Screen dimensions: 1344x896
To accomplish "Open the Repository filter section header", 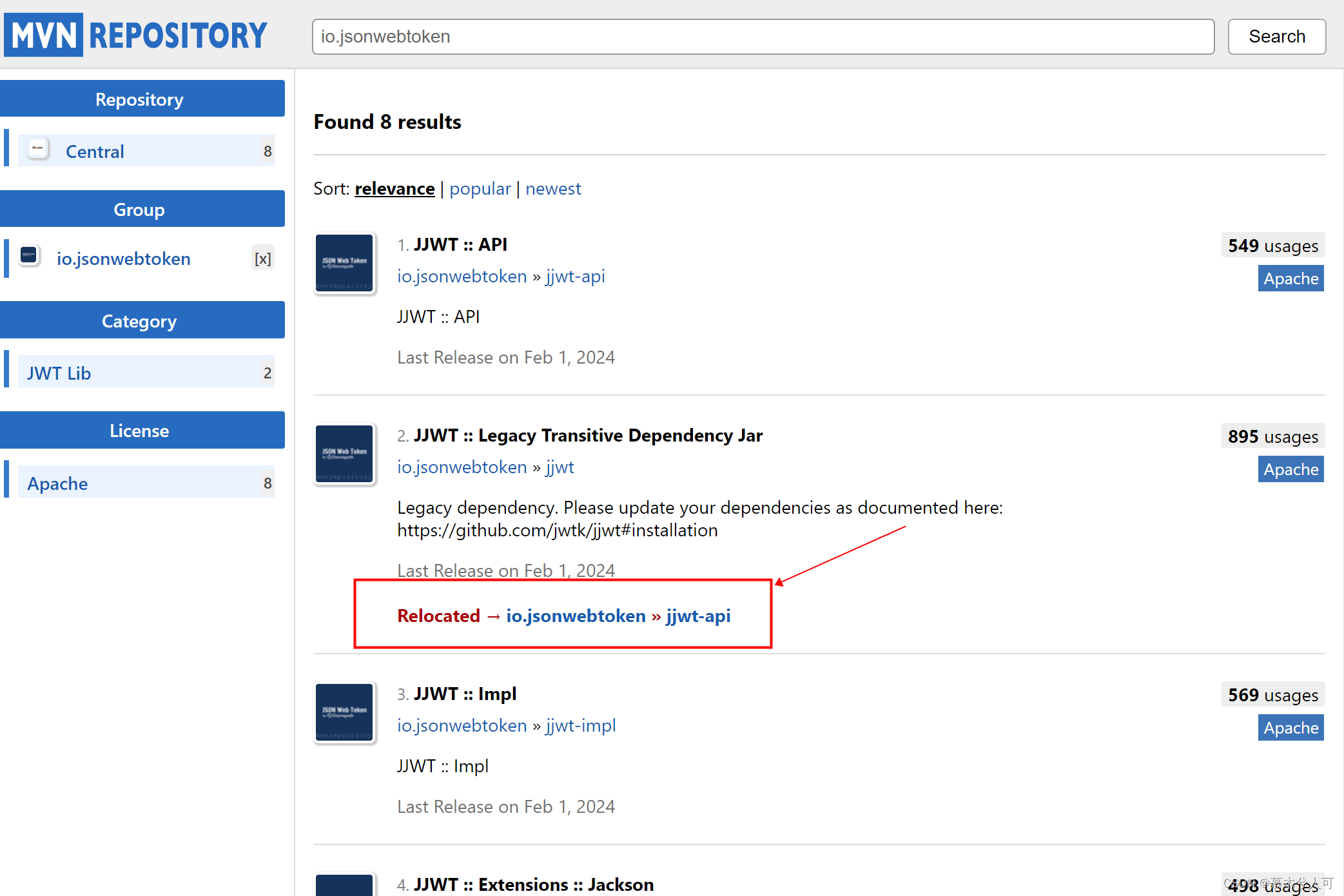I will (139, 99).
